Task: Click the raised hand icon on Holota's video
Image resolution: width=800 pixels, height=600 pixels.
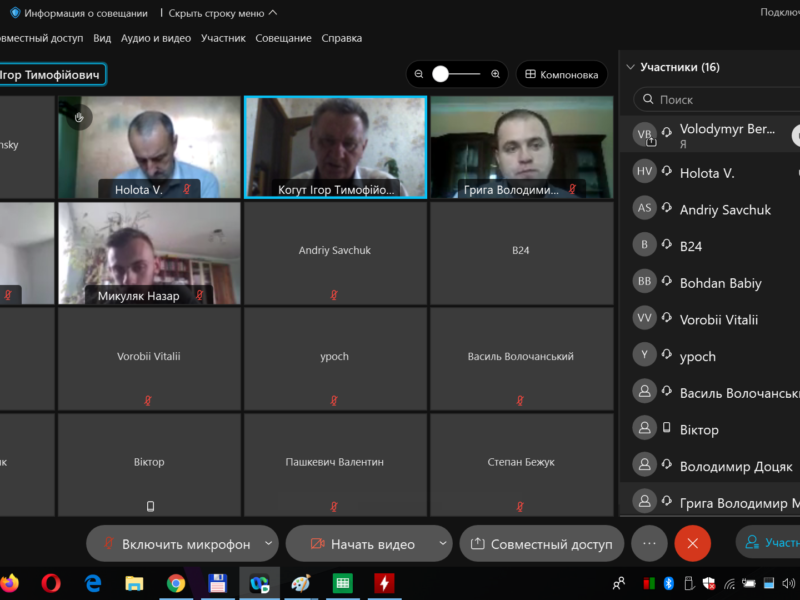Action: pyautogui.click(x=80, y=118)
